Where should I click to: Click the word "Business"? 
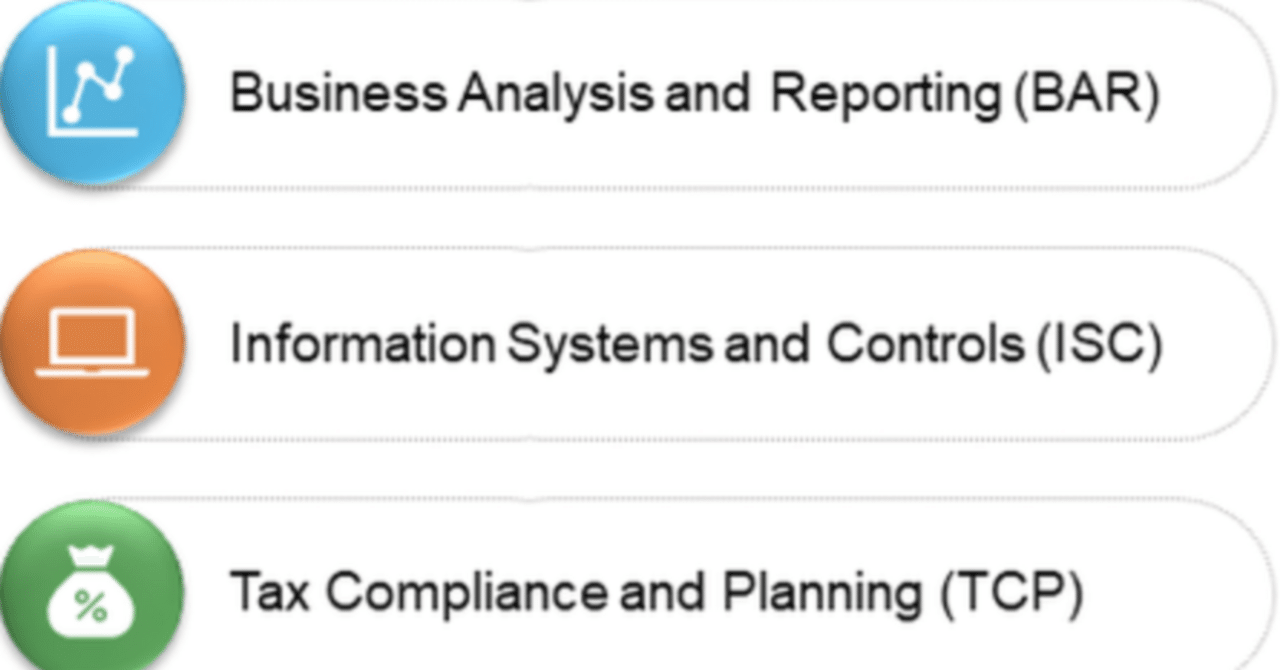(x=338, y=93)
